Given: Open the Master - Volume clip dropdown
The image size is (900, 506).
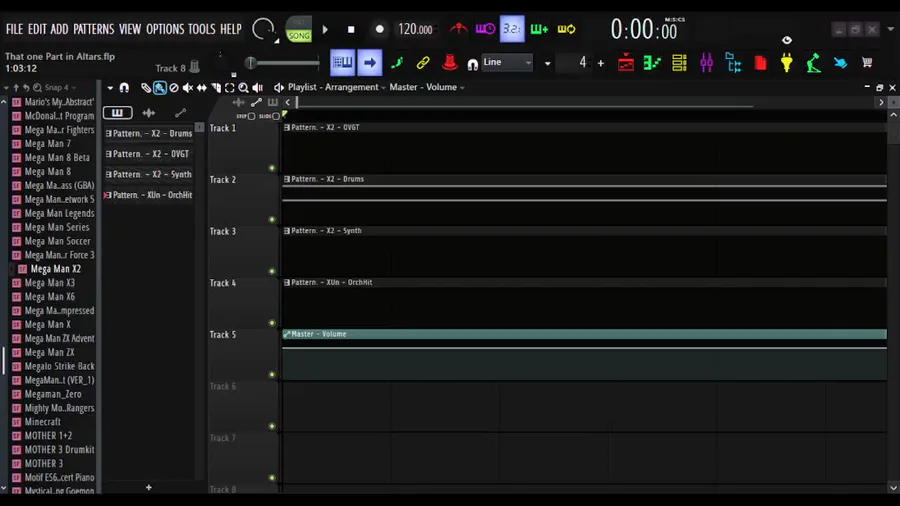Looking at the screenshot, I should click(x=427, y=87).
